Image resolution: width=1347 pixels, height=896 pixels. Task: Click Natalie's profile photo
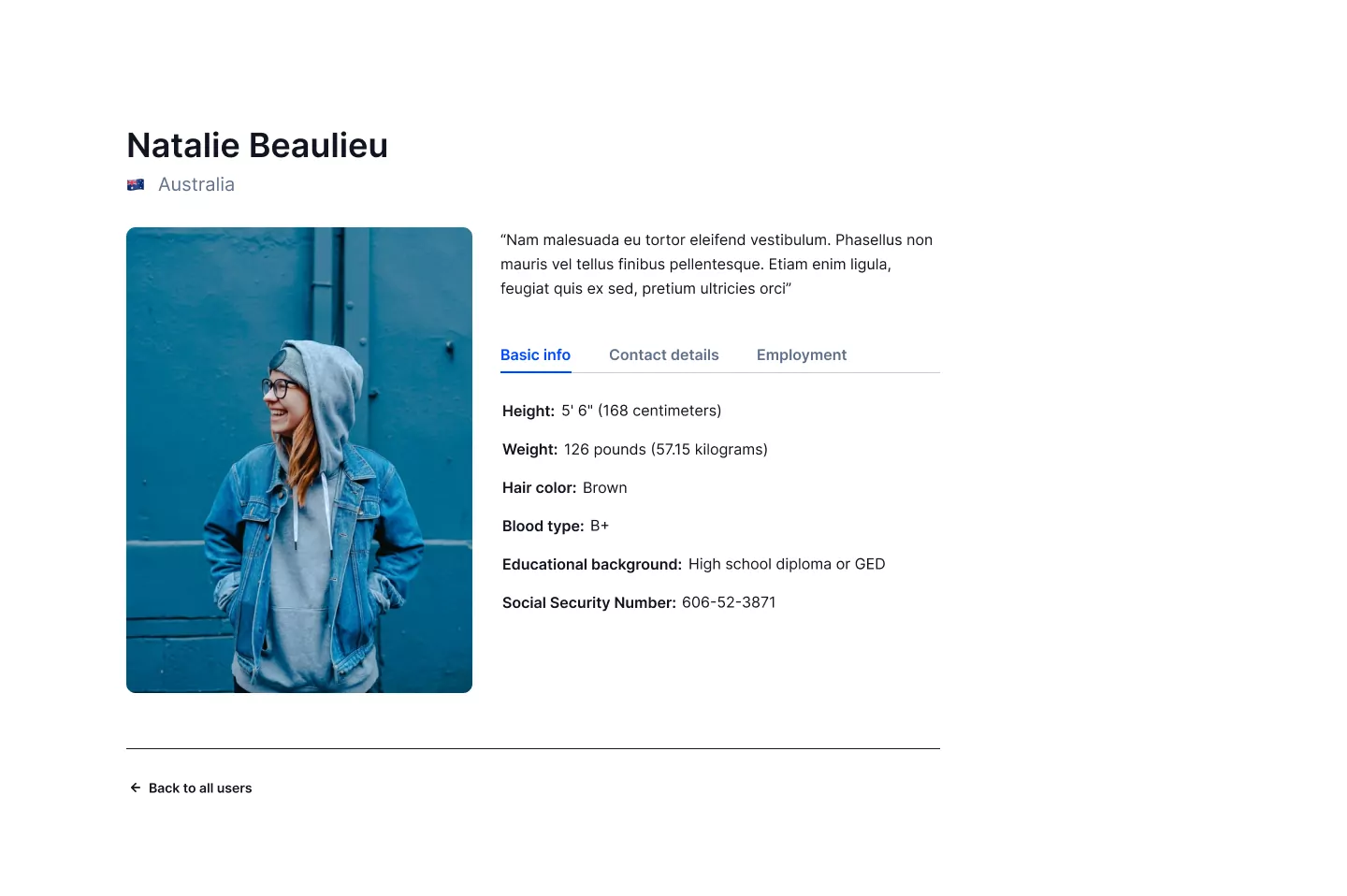[x=299, y=460]
